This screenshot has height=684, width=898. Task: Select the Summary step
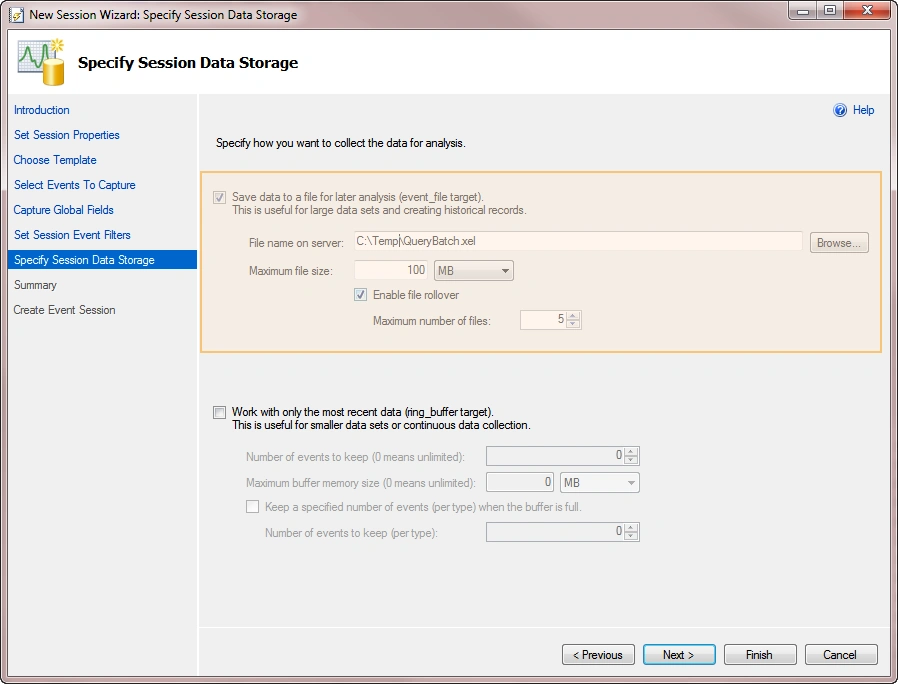tap(35, 284)
